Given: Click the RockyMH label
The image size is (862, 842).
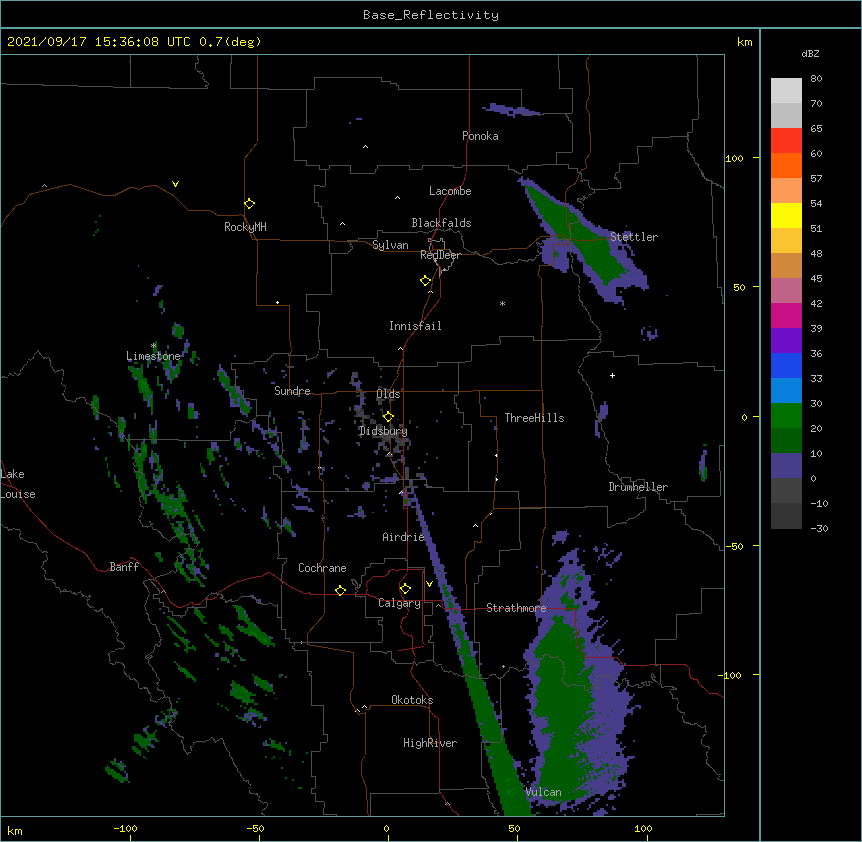Looking at the screenshot, I should [x=245, y=227].
